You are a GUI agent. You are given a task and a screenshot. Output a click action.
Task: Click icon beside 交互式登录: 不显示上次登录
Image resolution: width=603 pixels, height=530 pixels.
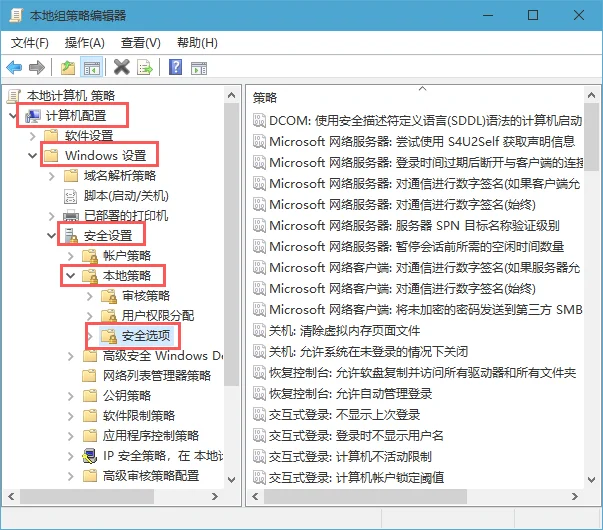(259, 415)
